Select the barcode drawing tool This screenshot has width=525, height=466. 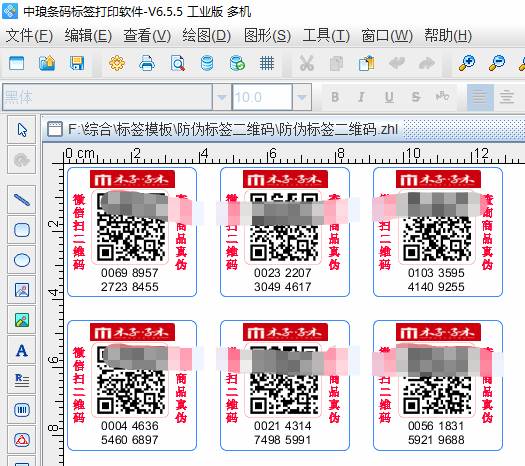(x=22, y=410)
